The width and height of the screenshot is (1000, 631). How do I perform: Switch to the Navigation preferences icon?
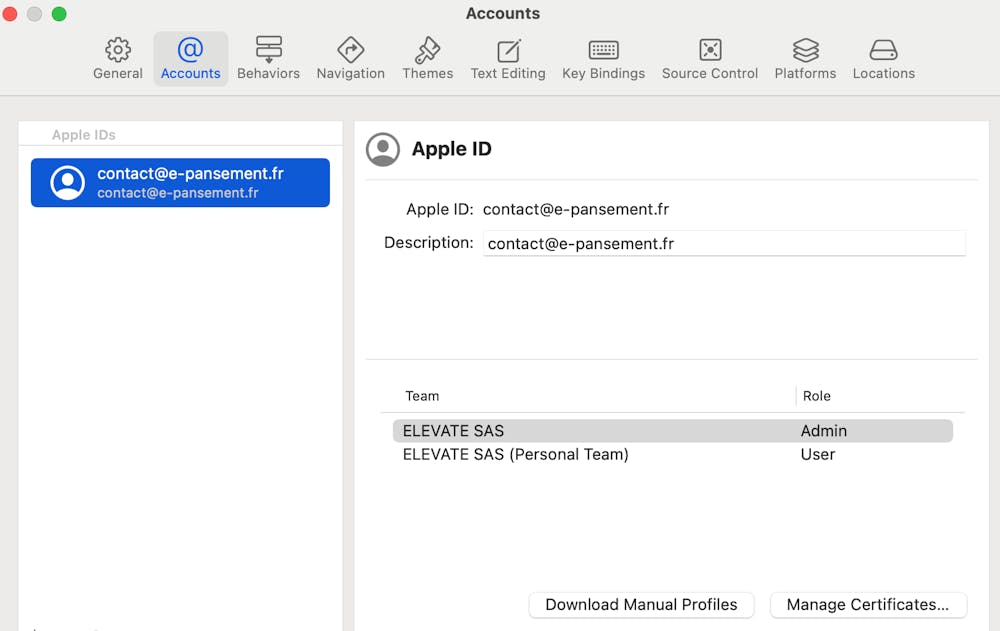[350, 50]
